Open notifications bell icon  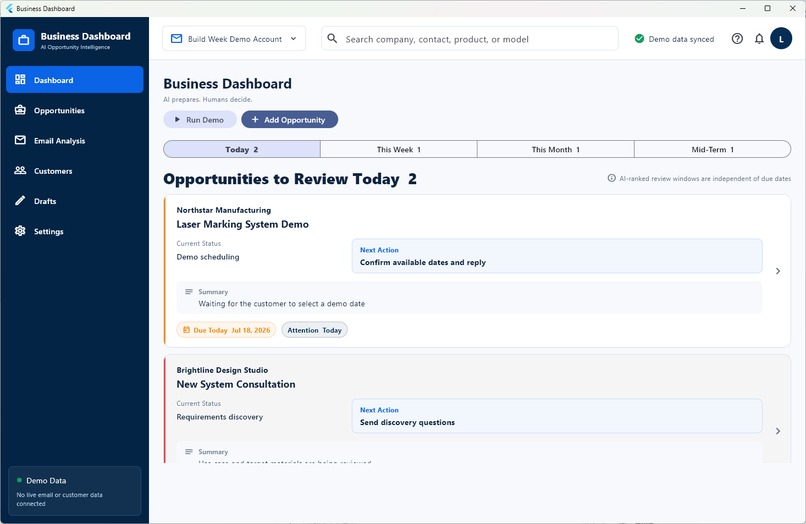pyautogui.click(x=759, y=39)
